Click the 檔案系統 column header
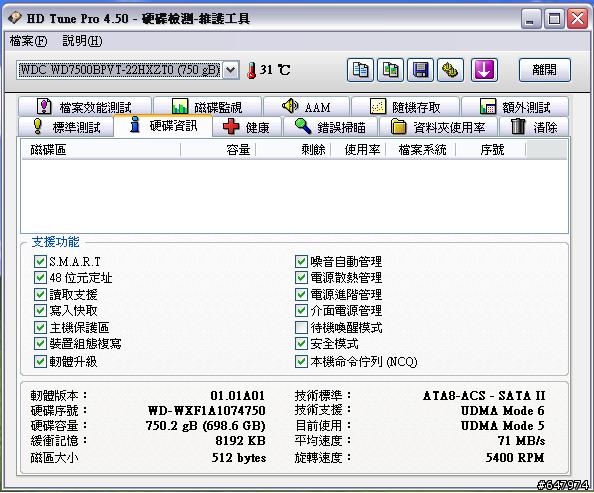594x493 pixels. tap(420, 150)
